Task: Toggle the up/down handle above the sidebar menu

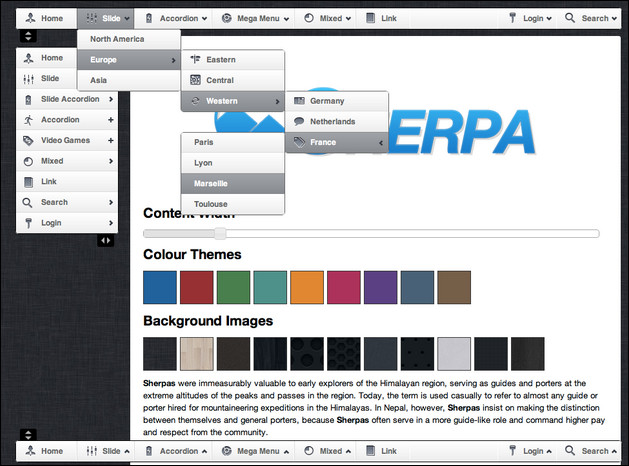Action: click(27, 36)
